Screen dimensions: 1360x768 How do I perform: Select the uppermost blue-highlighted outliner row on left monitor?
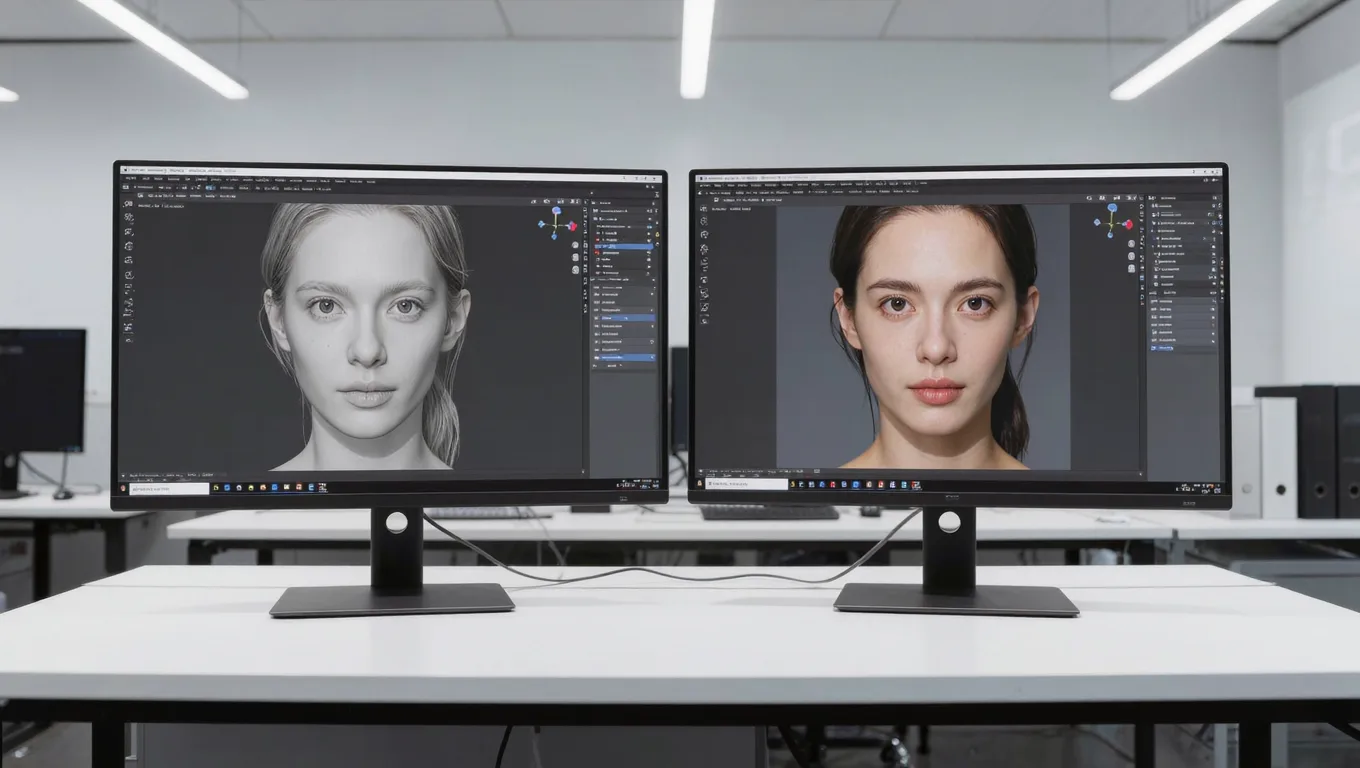tap(624, 246)
